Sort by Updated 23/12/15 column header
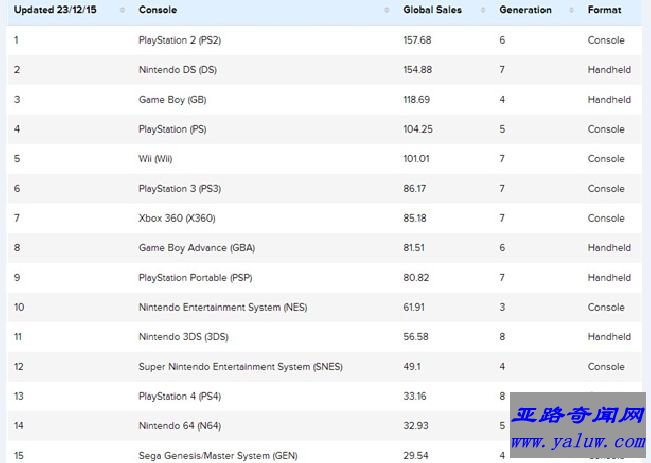The image size is (651, 463). [x=55, y=10]
